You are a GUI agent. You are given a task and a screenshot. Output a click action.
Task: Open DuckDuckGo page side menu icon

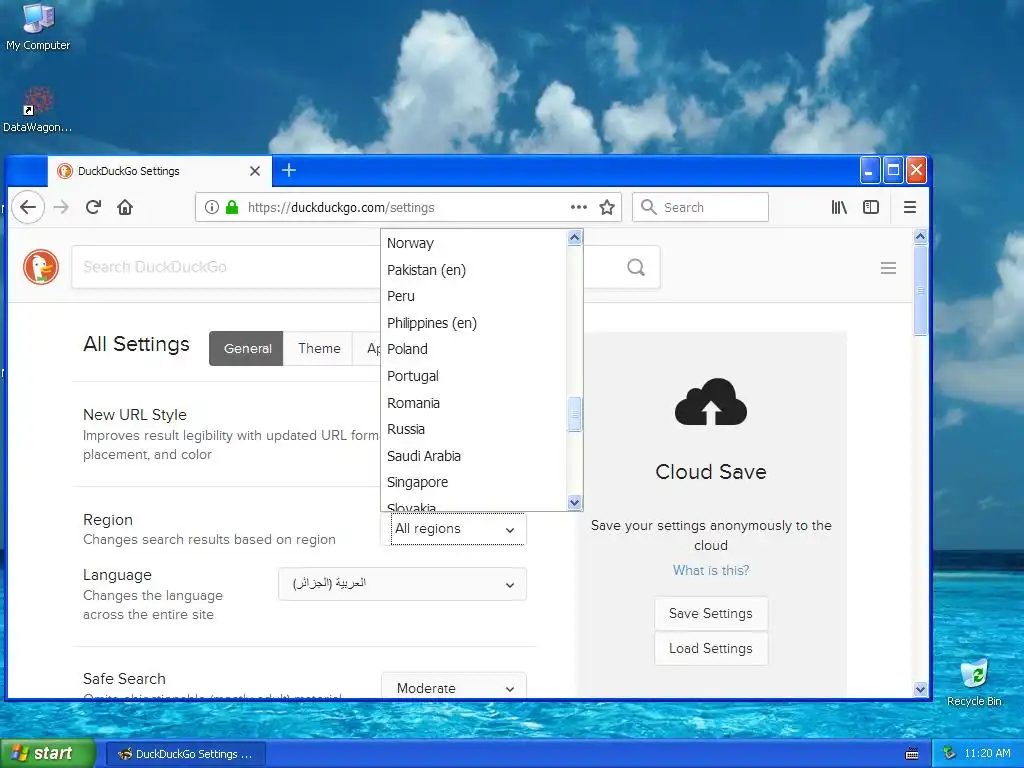point(888,268)
